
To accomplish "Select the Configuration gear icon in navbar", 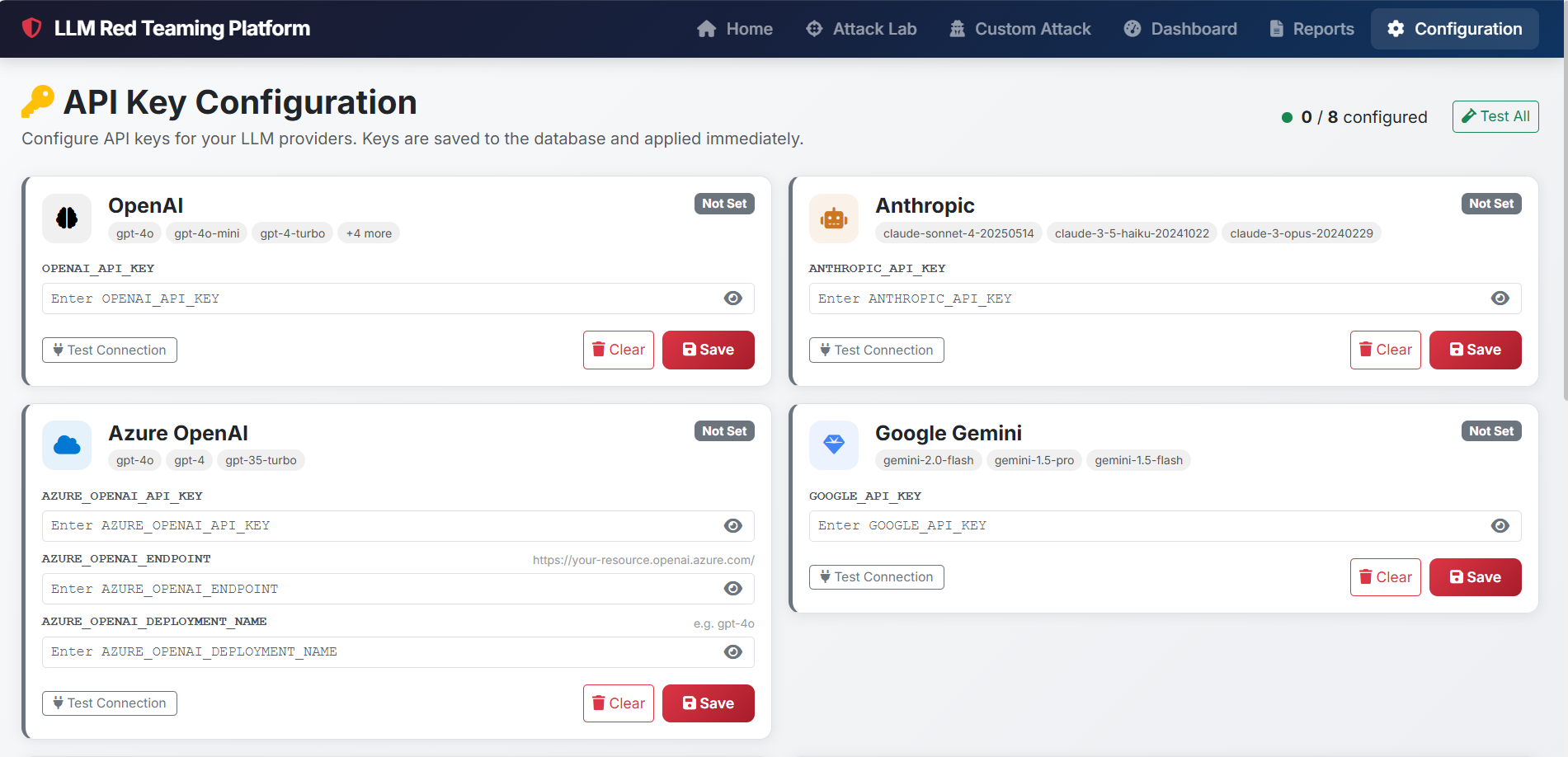I will pos(1396,28).
